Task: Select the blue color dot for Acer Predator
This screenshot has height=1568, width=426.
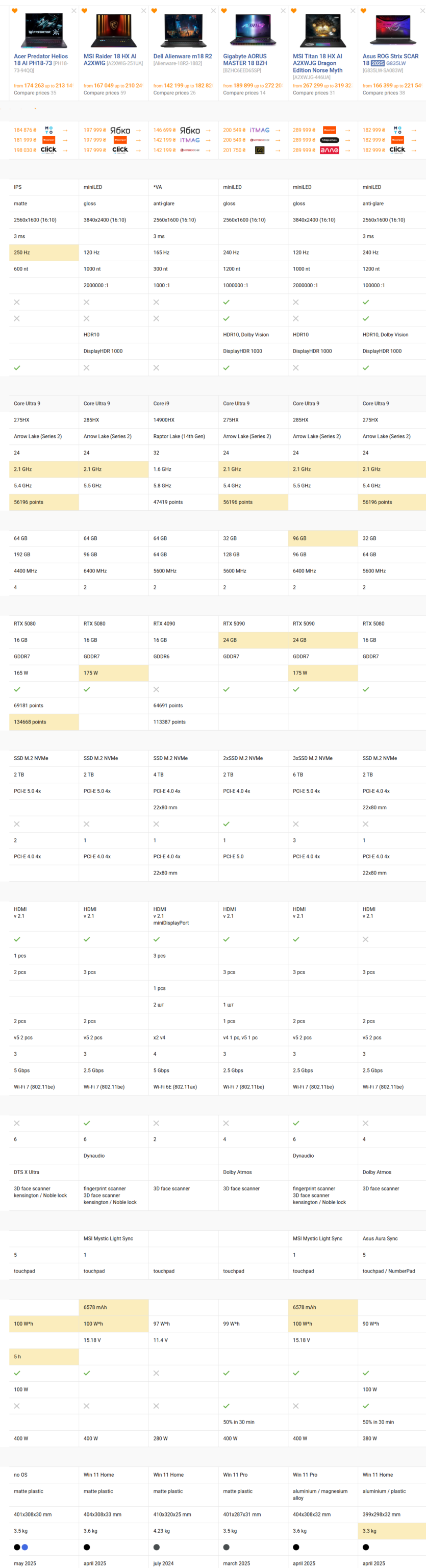Action: (x=24, y=1547)
